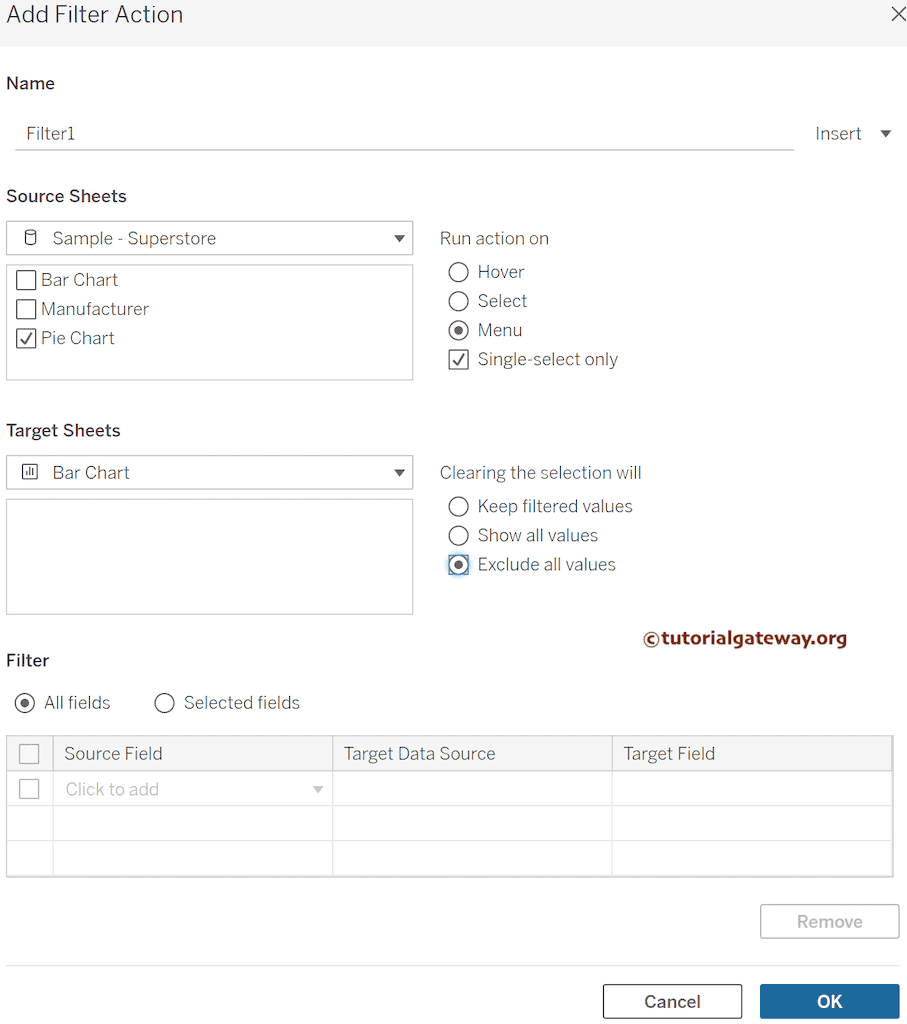
Task: Select the All fields filter option
Action: pyautogui.click(x=25, y=703)
